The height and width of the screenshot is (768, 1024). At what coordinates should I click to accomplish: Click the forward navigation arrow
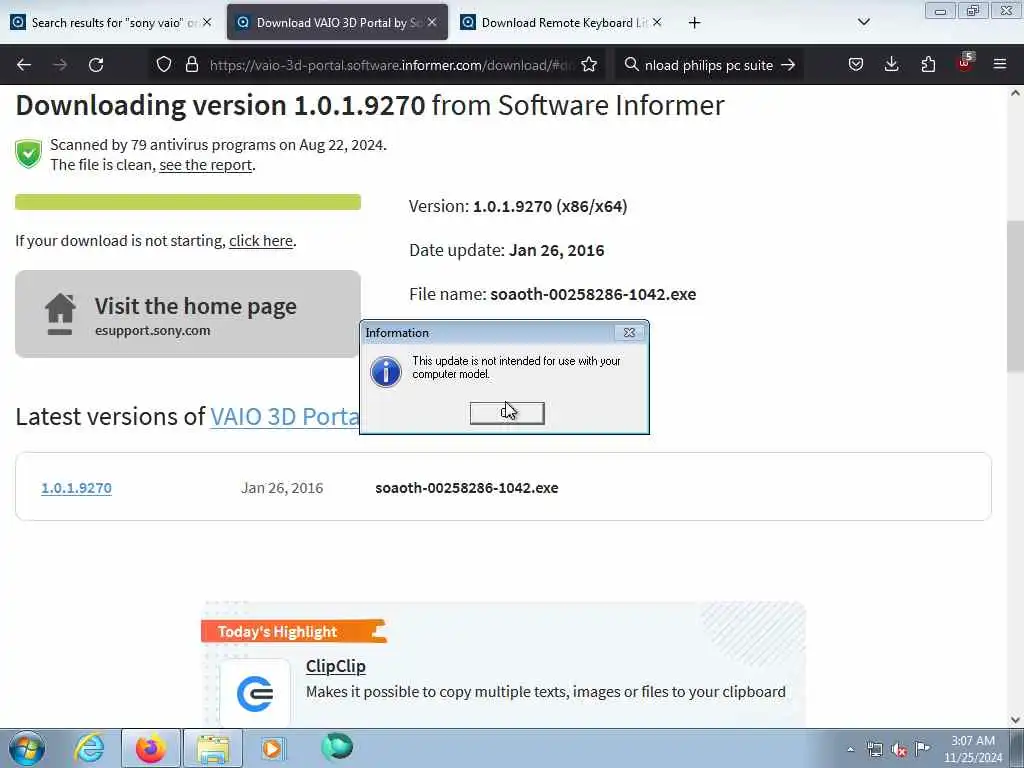pos(60,65)
